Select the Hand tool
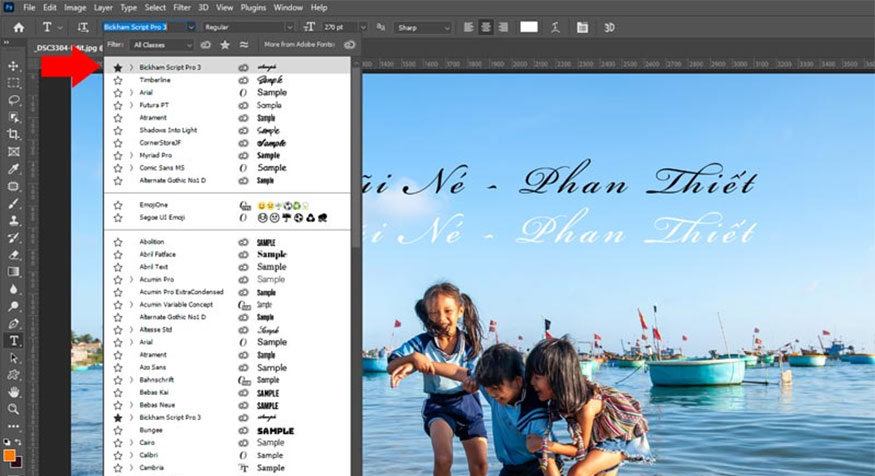875x476 pixels. tap(14, 391)
